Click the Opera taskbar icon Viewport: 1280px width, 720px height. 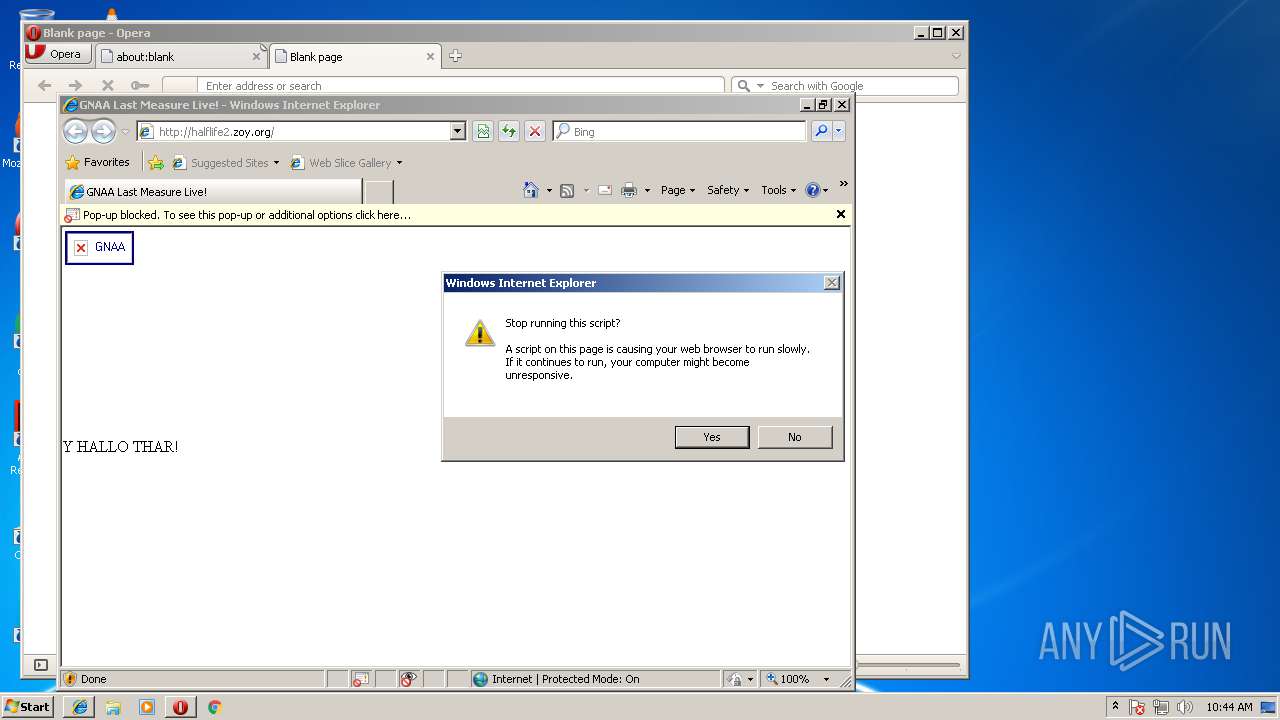(x=180, y=707)
